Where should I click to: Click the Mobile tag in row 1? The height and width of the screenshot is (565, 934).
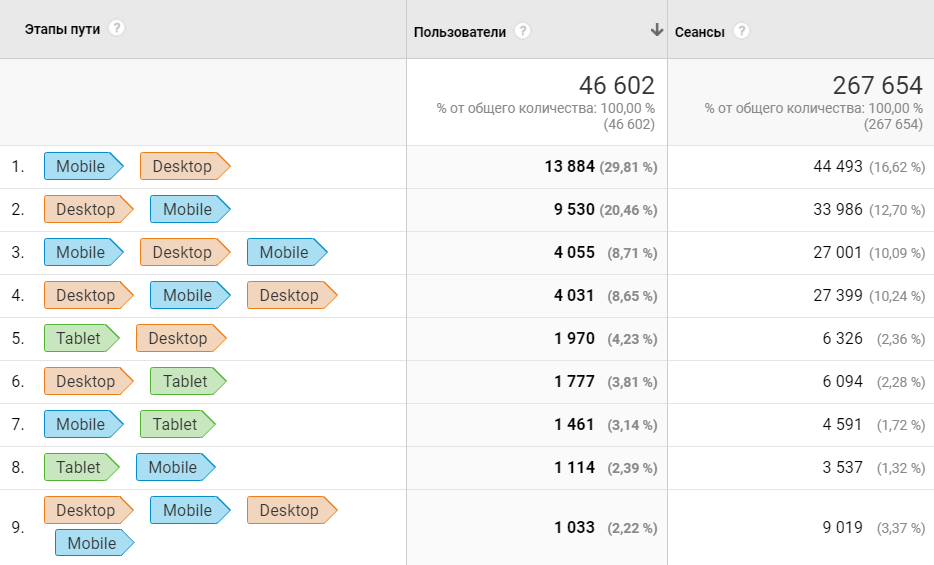(x=82, y=166)
